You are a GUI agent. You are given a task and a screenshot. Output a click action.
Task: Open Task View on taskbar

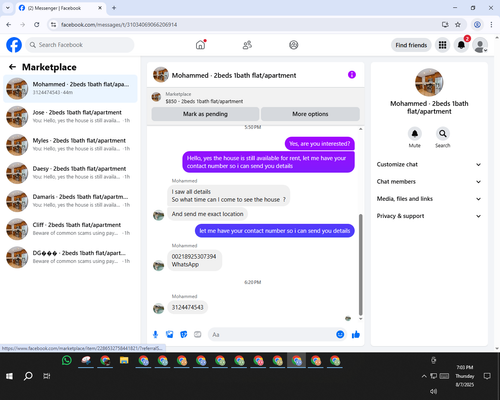tap(47, 376)
